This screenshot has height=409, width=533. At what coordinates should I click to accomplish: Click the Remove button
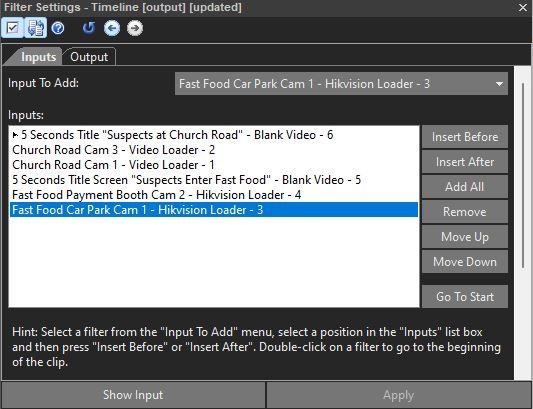(465, 212)
